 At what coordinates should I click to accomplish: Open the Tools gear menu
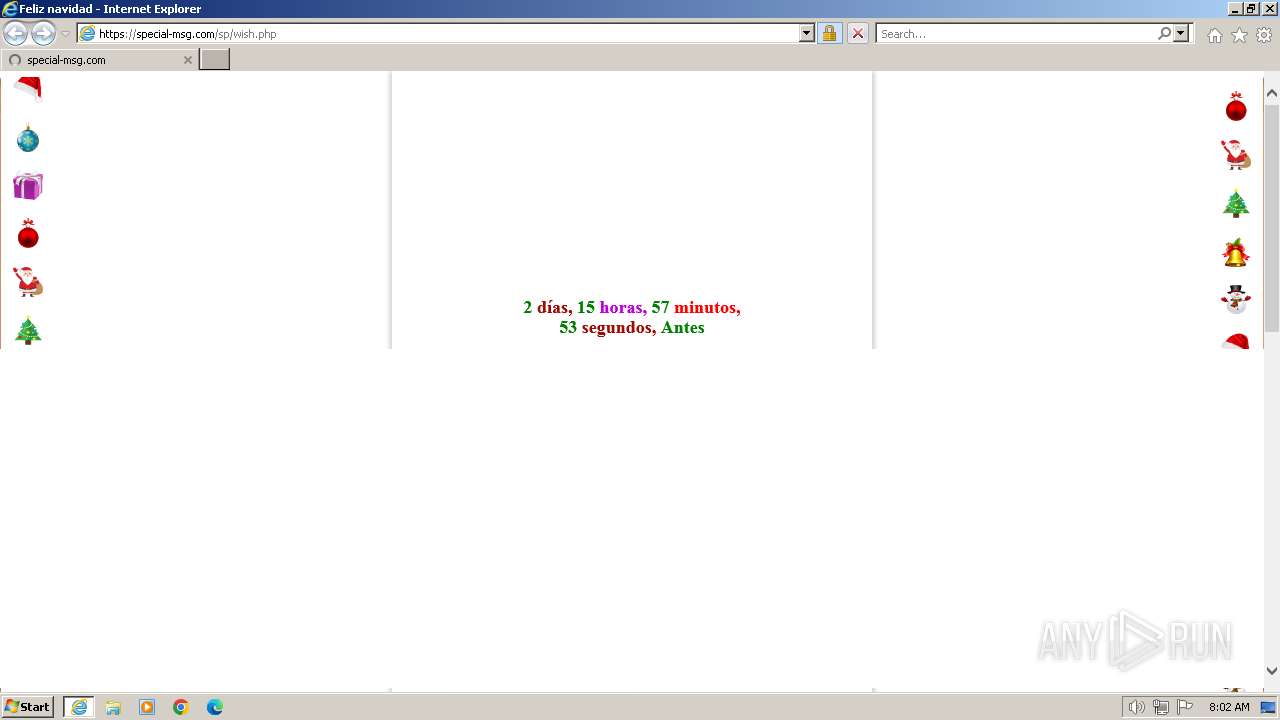click(x=1264, y=35)
